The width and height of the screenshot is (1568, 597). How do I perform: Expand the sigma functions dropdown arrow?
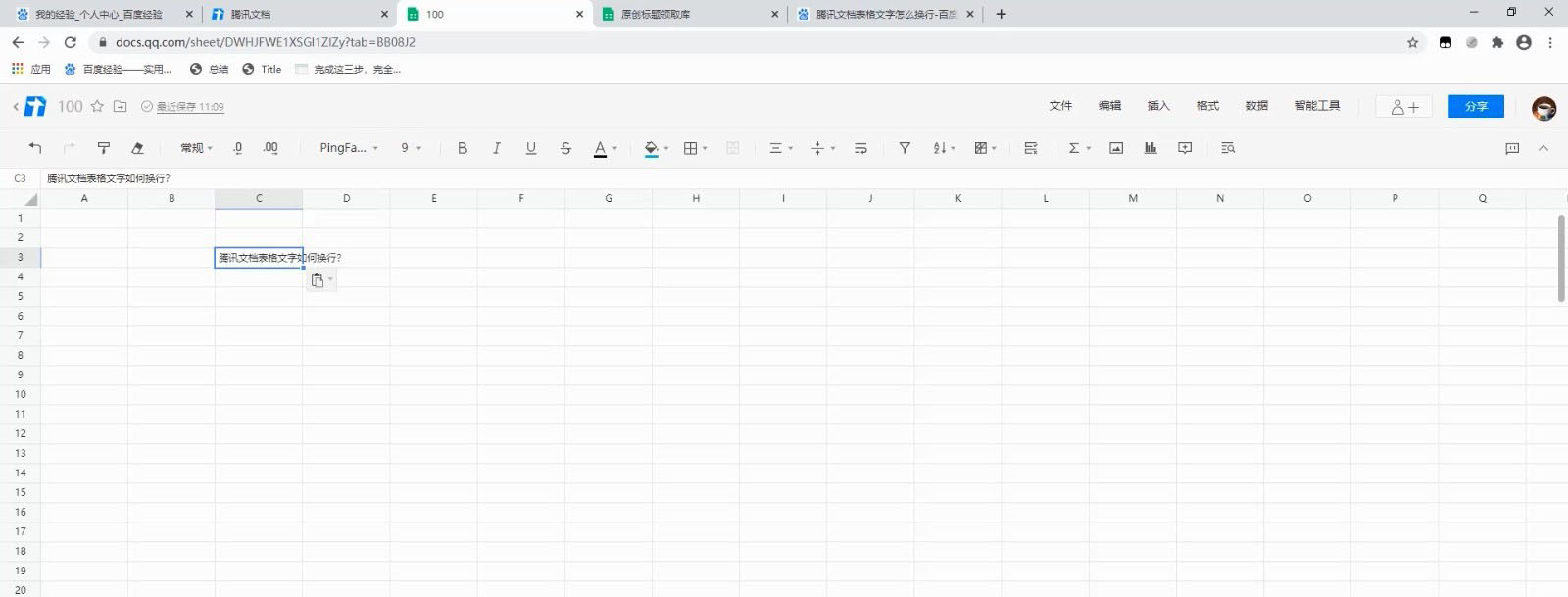1089,149
